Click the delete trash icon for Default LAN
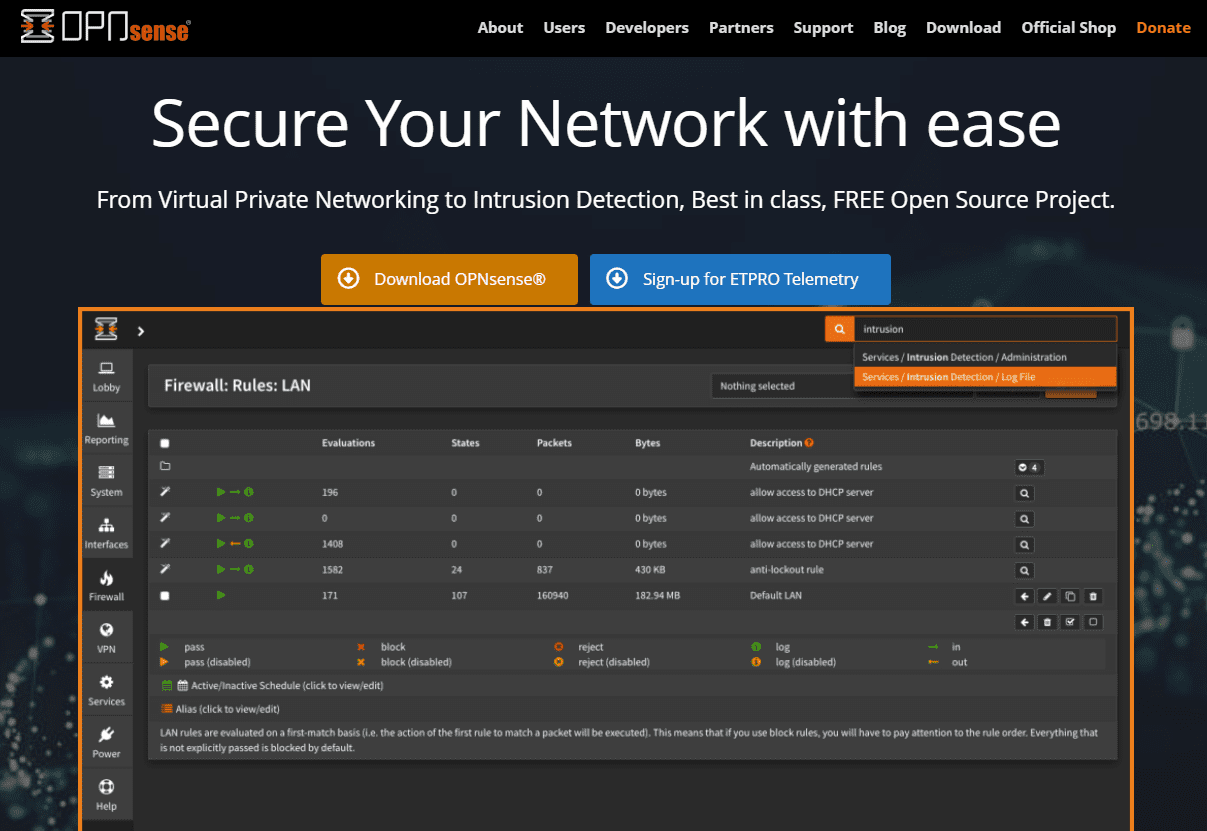1207x831 pixels. [1093, 596]
